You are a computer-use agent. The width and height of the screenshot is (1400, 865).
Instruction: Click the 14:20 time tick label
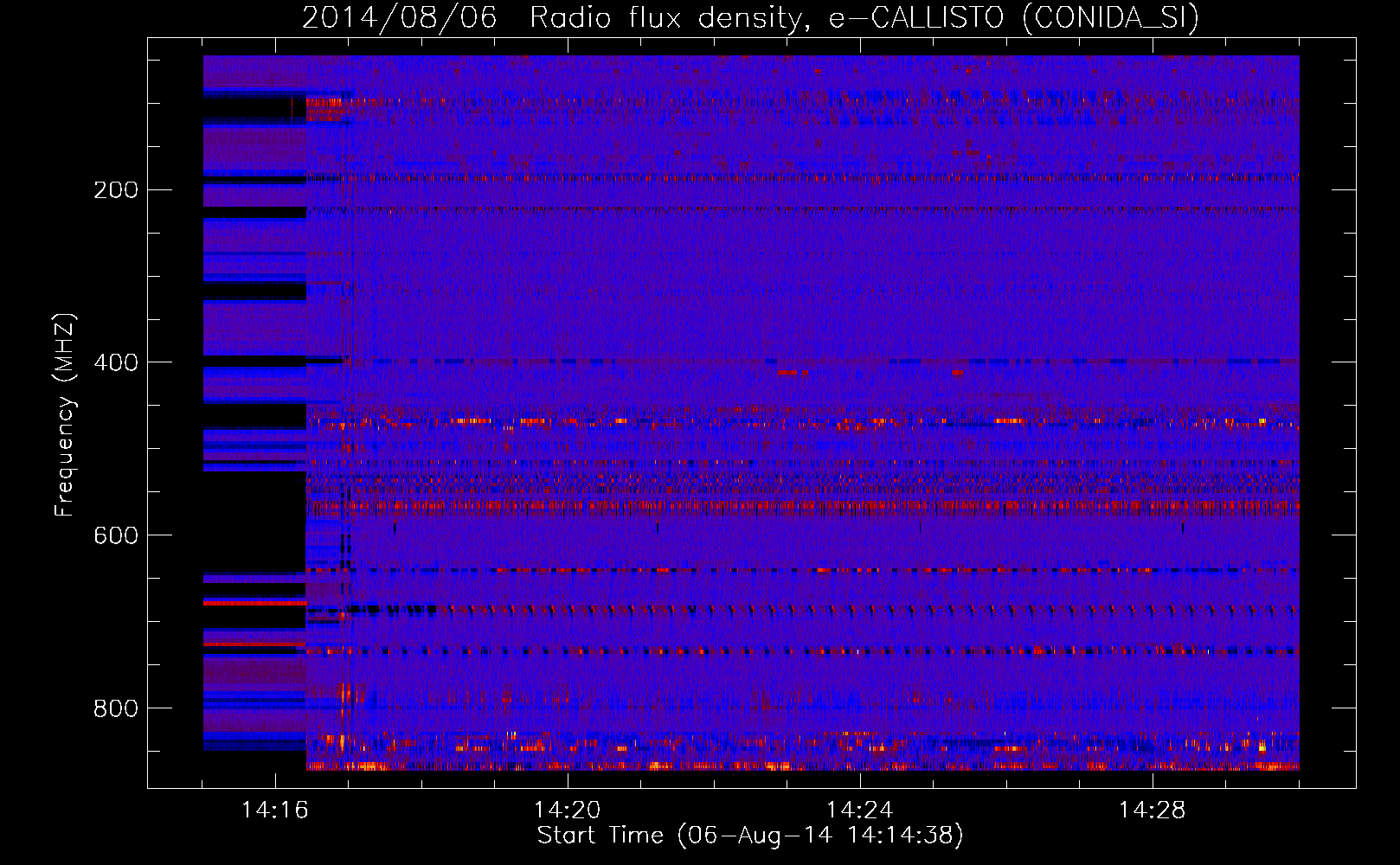568,811
